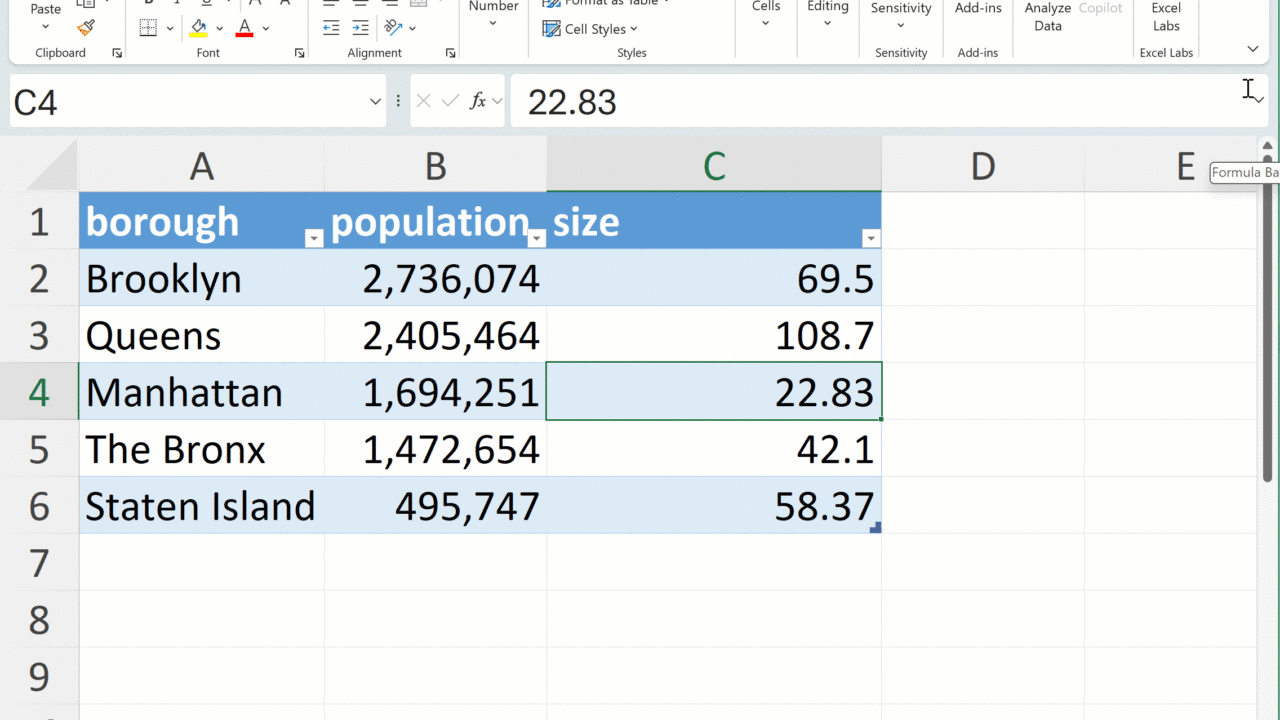Apply the red font color
This screenshot has width=1280, height=720.
(245, 28)
